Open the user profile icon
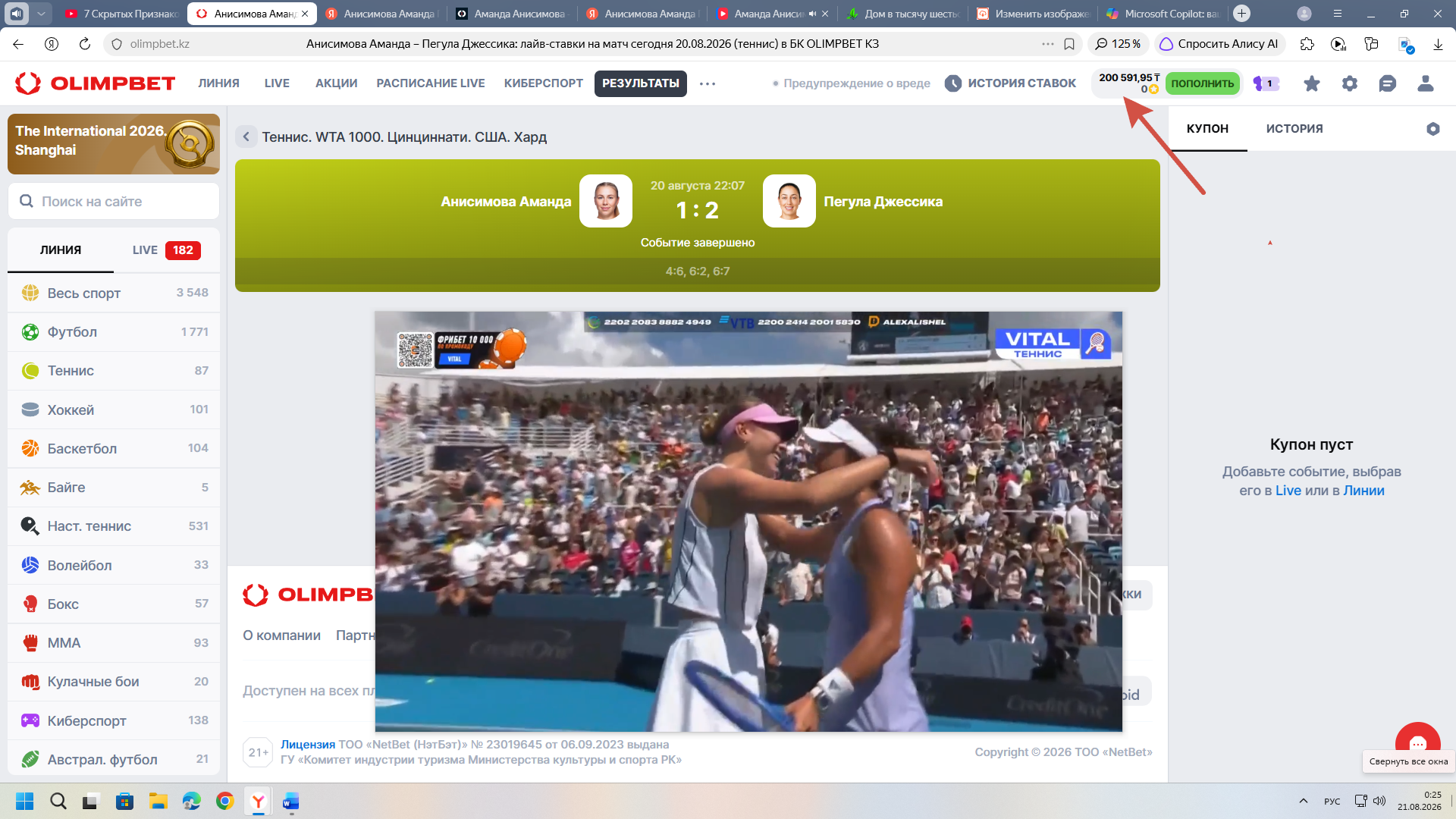The height and width of the screenshot is (819, 1456). pos(1426,83)
